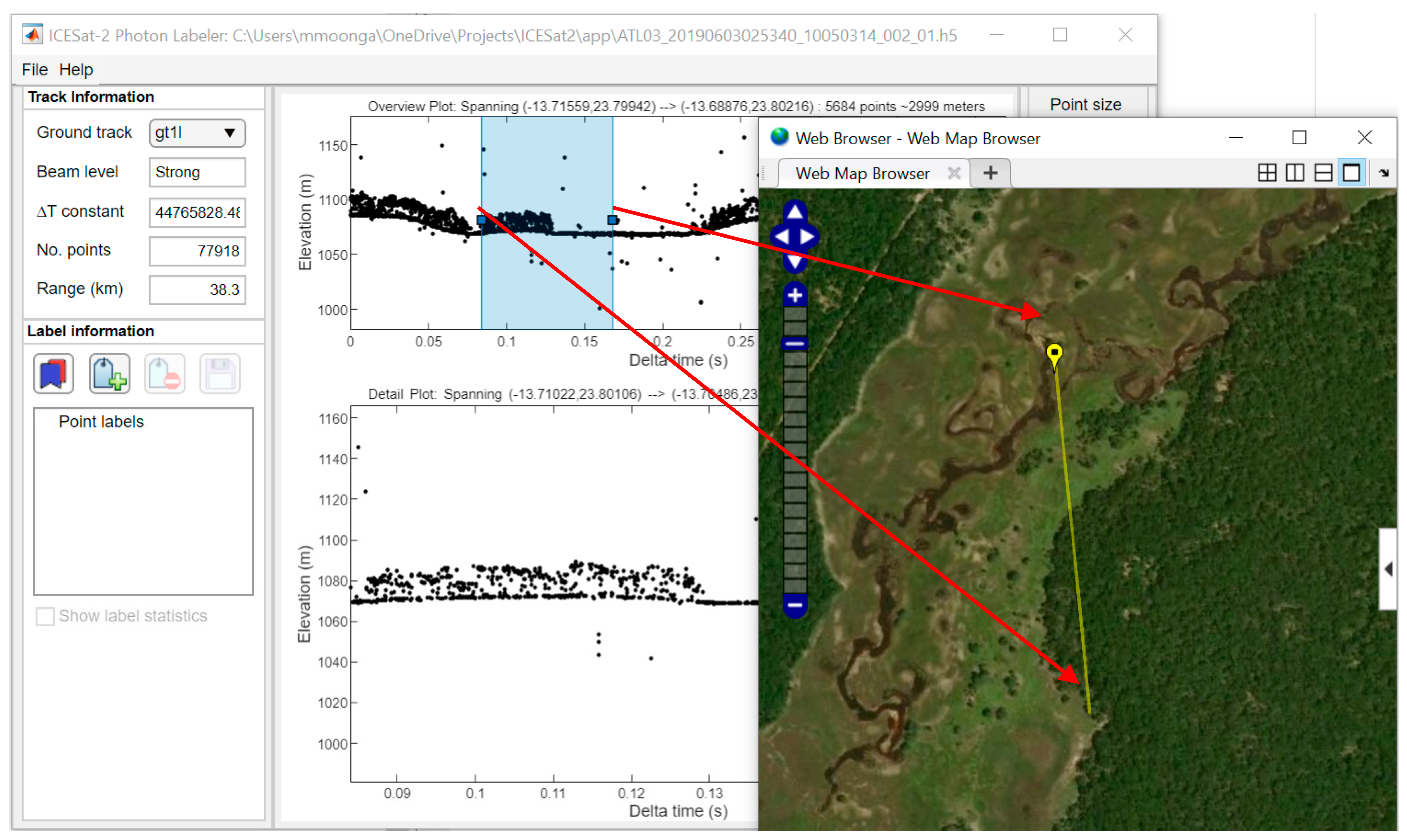1407x840 pixels.
Task: Expand the collapsed side panel arrow
Action: 1388,569
